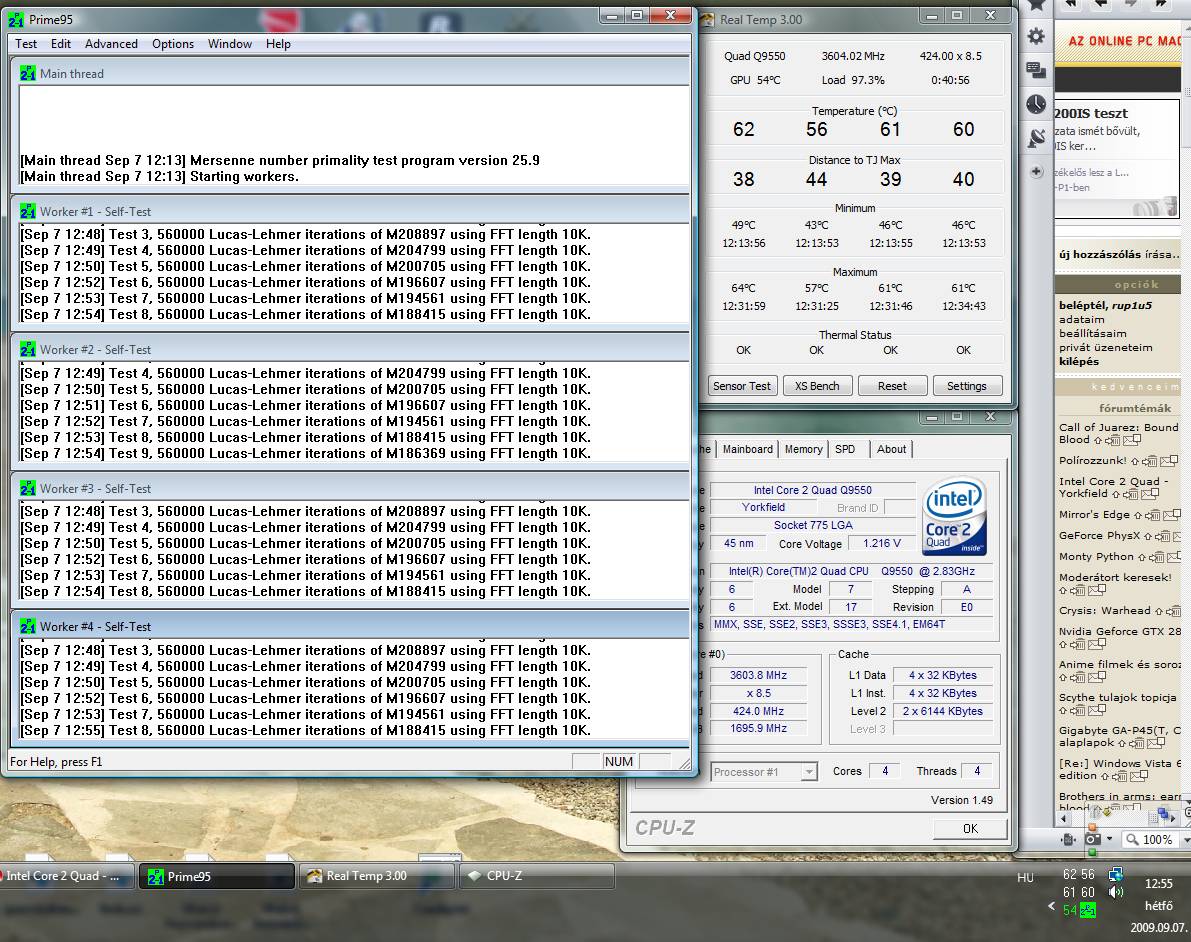Click the browser Fast Forward double-arrow button
This screenshot has width=1191, height=942.
point(1160,4)
